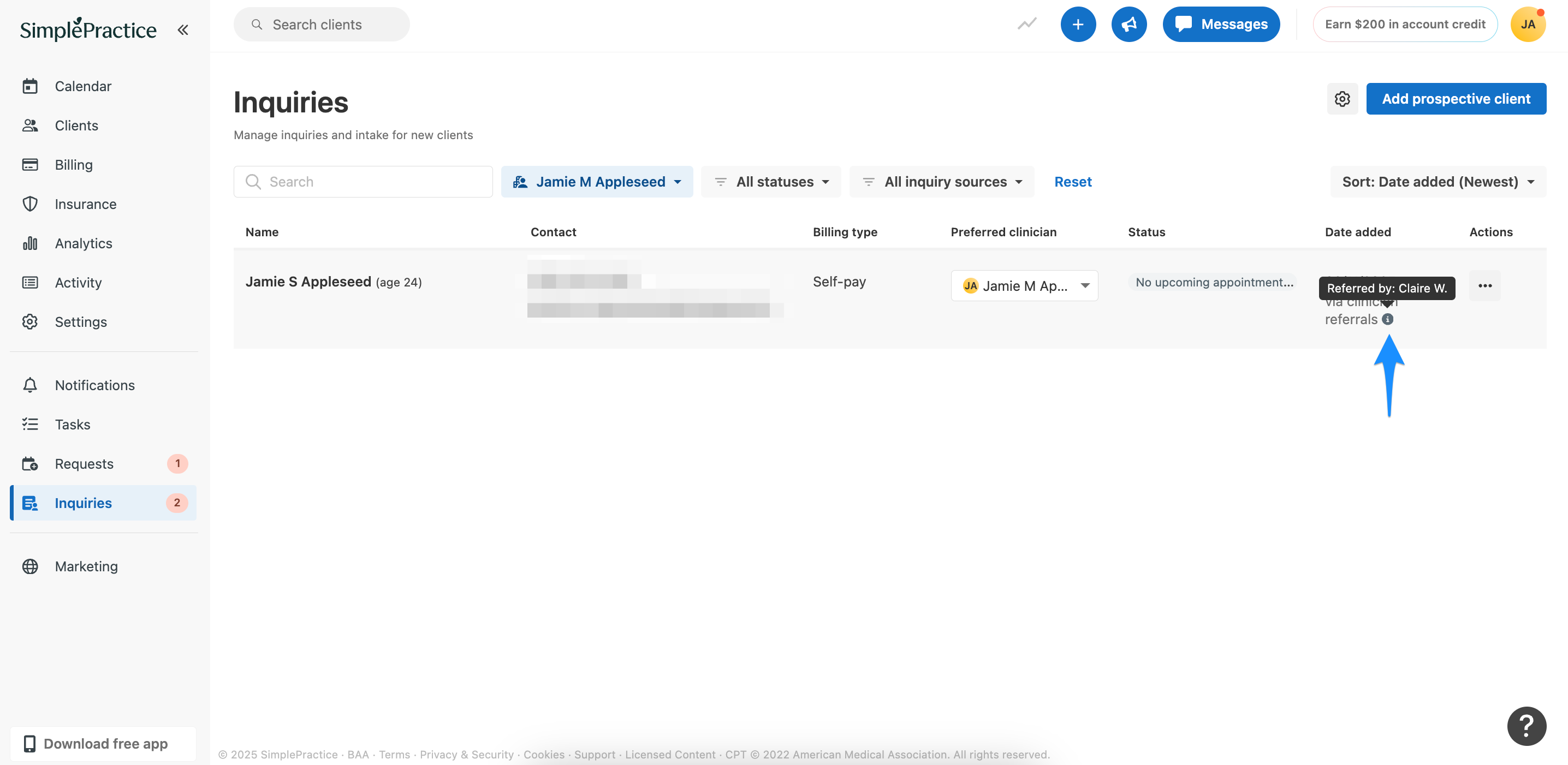
Task: Open the Messages button
Action: (1220, 25)
